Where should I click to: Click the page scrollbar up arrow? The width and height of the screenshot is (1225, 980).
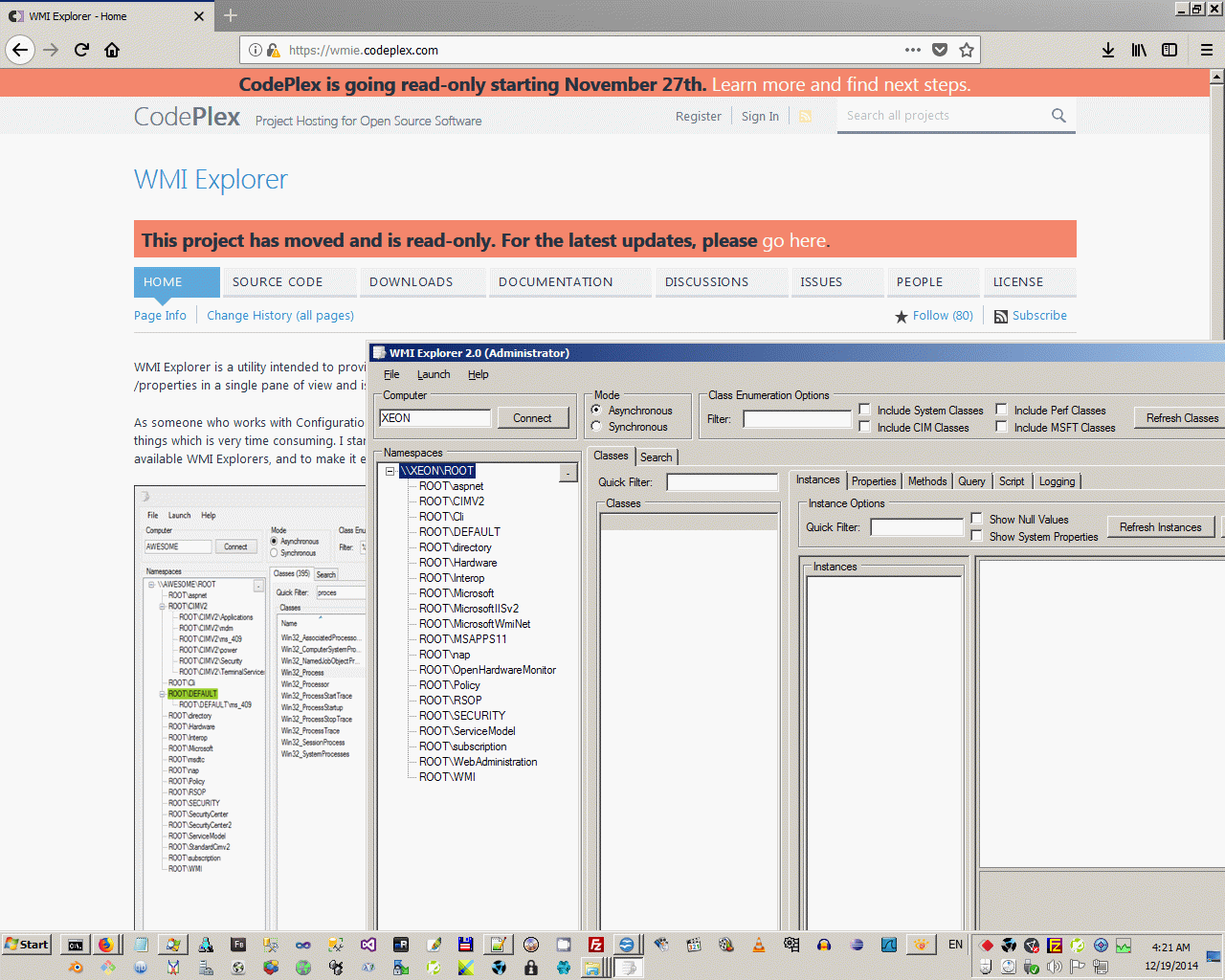pos(1217,76)
